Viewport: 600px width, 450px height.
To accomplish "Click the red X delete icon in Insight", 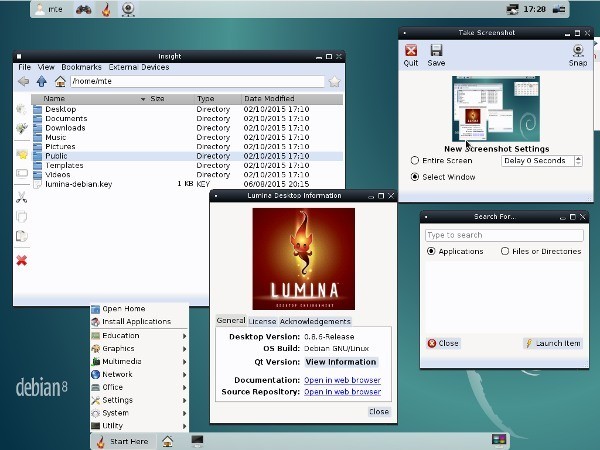I will pos(22,261).
